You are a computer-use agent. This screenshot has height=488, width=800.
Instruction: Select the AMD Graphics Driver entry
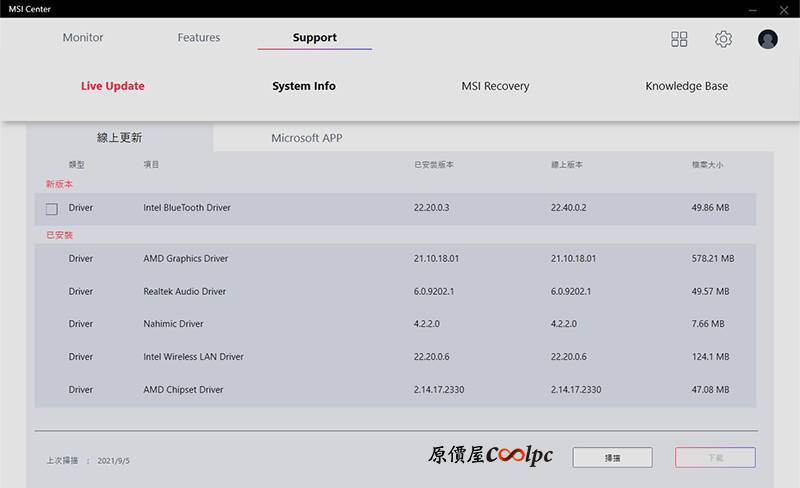pyautogui.click(x=186, y=259)
